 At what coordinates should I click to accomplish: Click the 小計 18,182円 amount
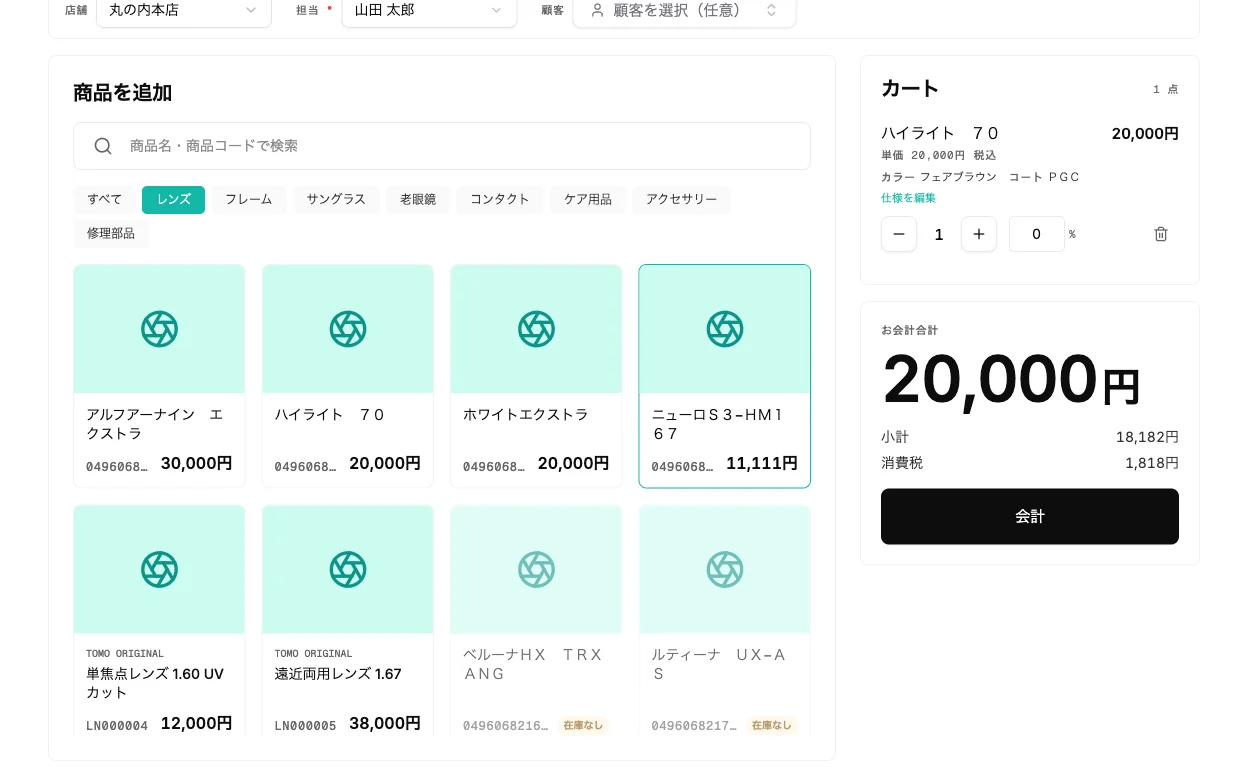(x=1147, y=437)
